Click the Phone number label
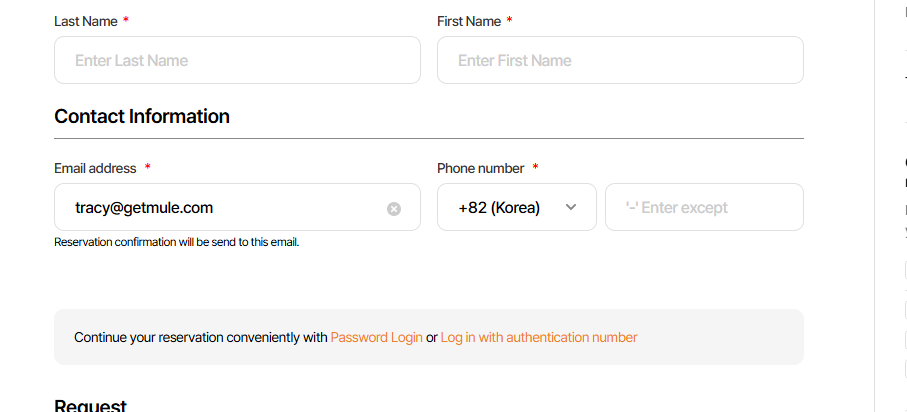Viewport: 907px width, 412px height. click(x=480, y=168)
